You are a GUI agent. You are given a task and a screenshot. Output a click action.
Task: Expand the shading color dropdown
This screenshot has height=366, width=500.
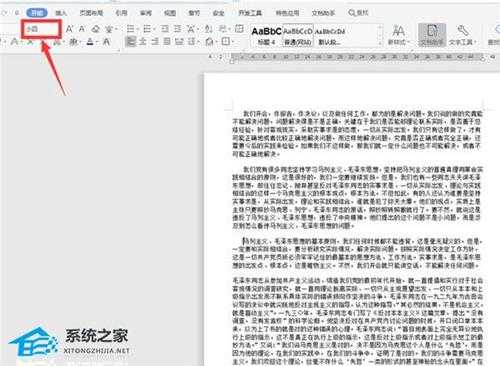tap(216, 42)
